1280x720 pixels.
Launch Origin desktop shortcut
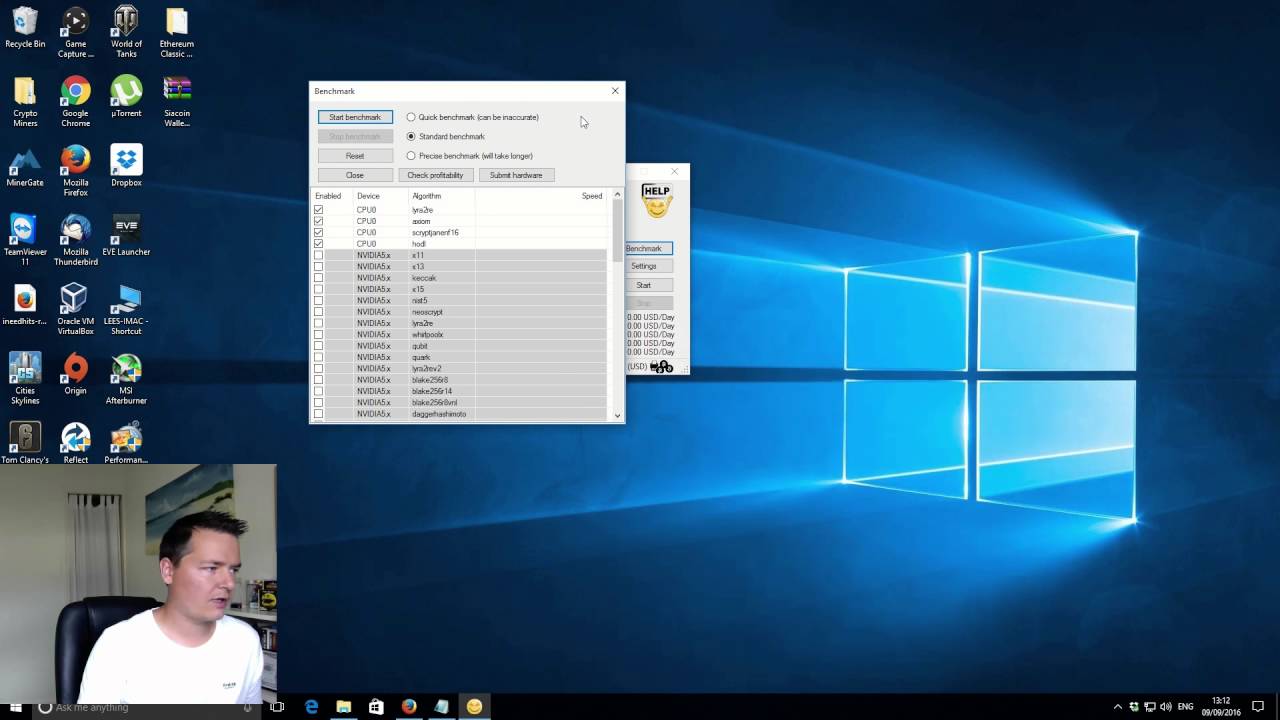click(x=75, y=374)
